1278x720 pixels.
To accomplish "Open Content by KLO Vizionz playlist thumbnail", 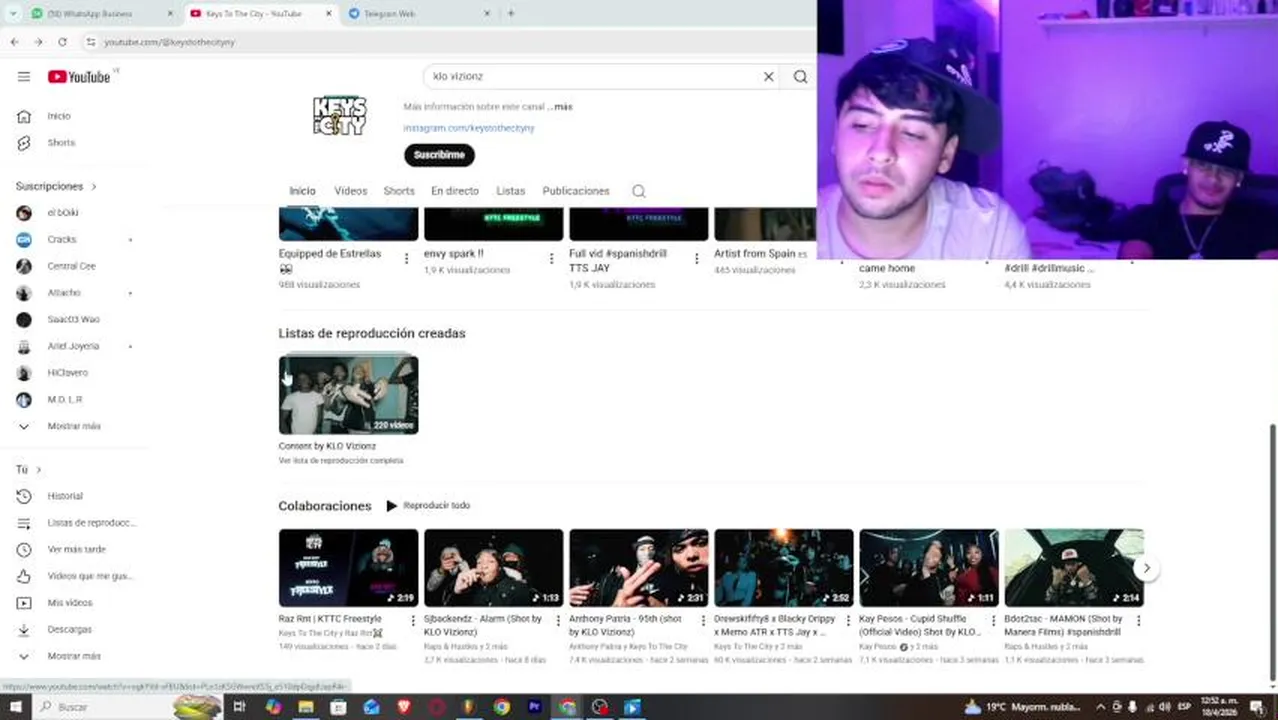I will [x=348, y=394].
